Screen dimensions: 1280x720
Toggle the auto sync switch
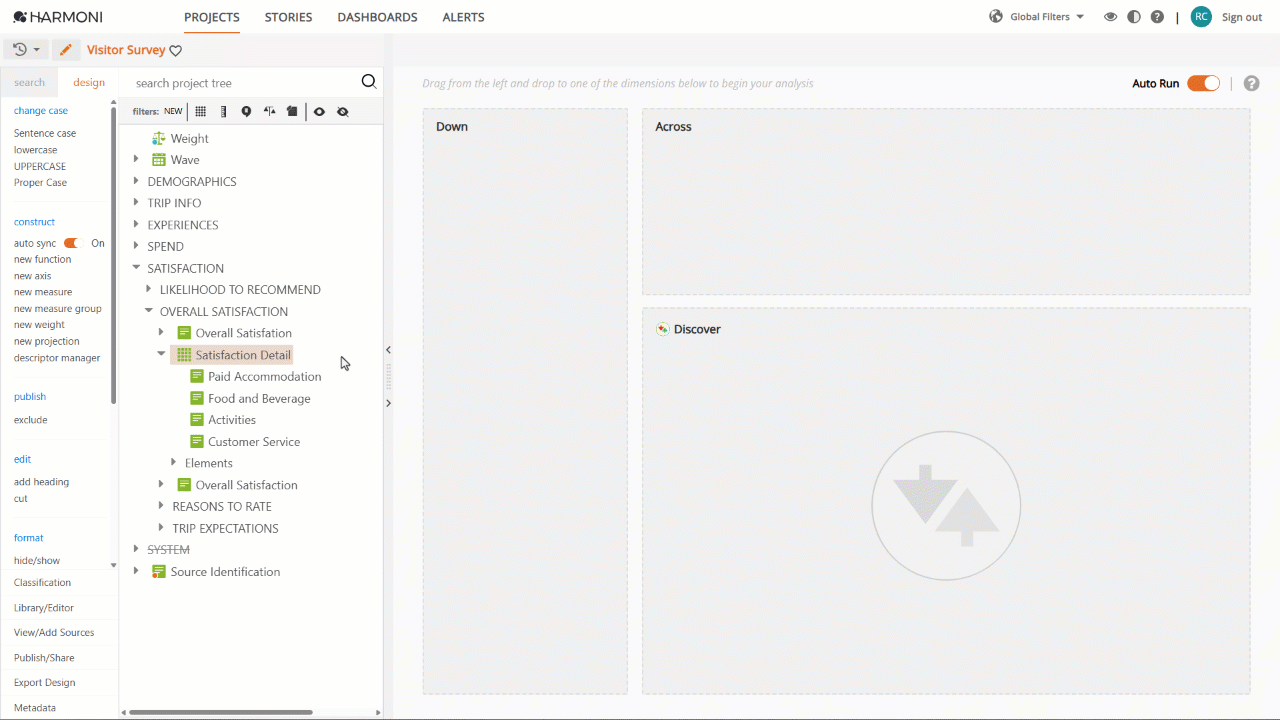pyautogui.click(x=71, y=243)
